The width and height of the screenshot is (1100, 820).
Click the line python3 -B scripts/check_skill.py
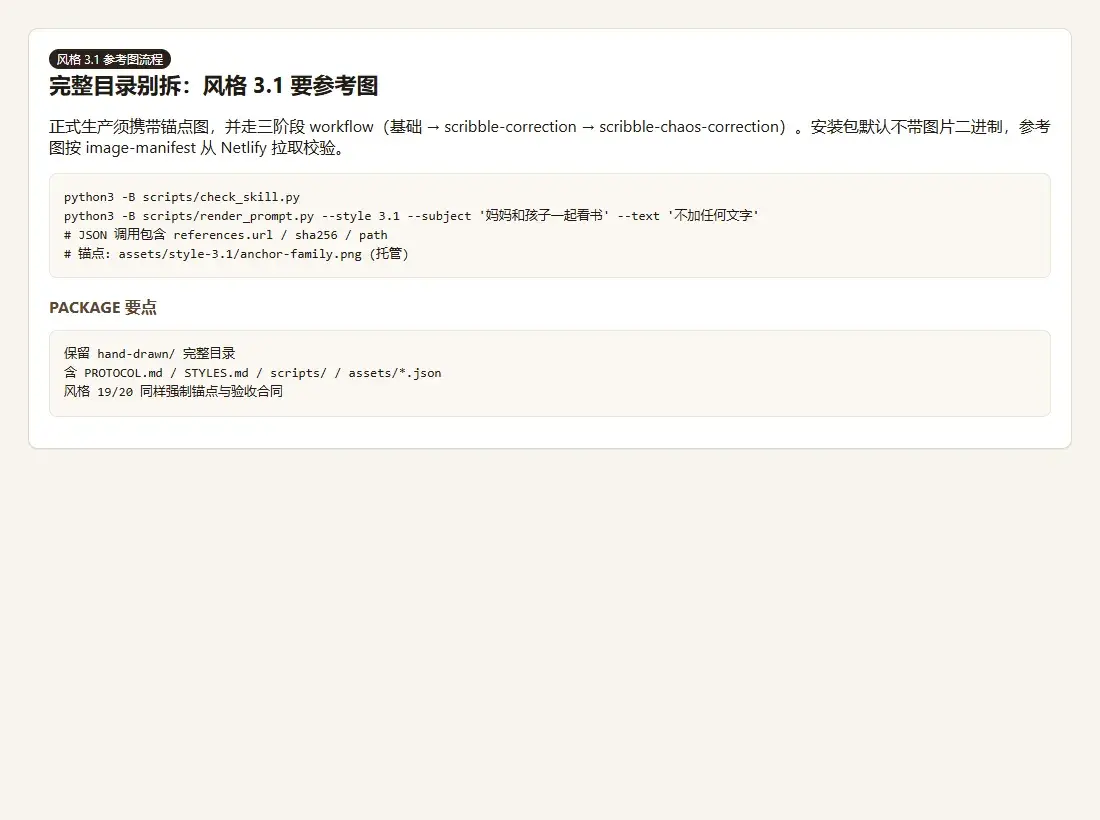point(182,197)
